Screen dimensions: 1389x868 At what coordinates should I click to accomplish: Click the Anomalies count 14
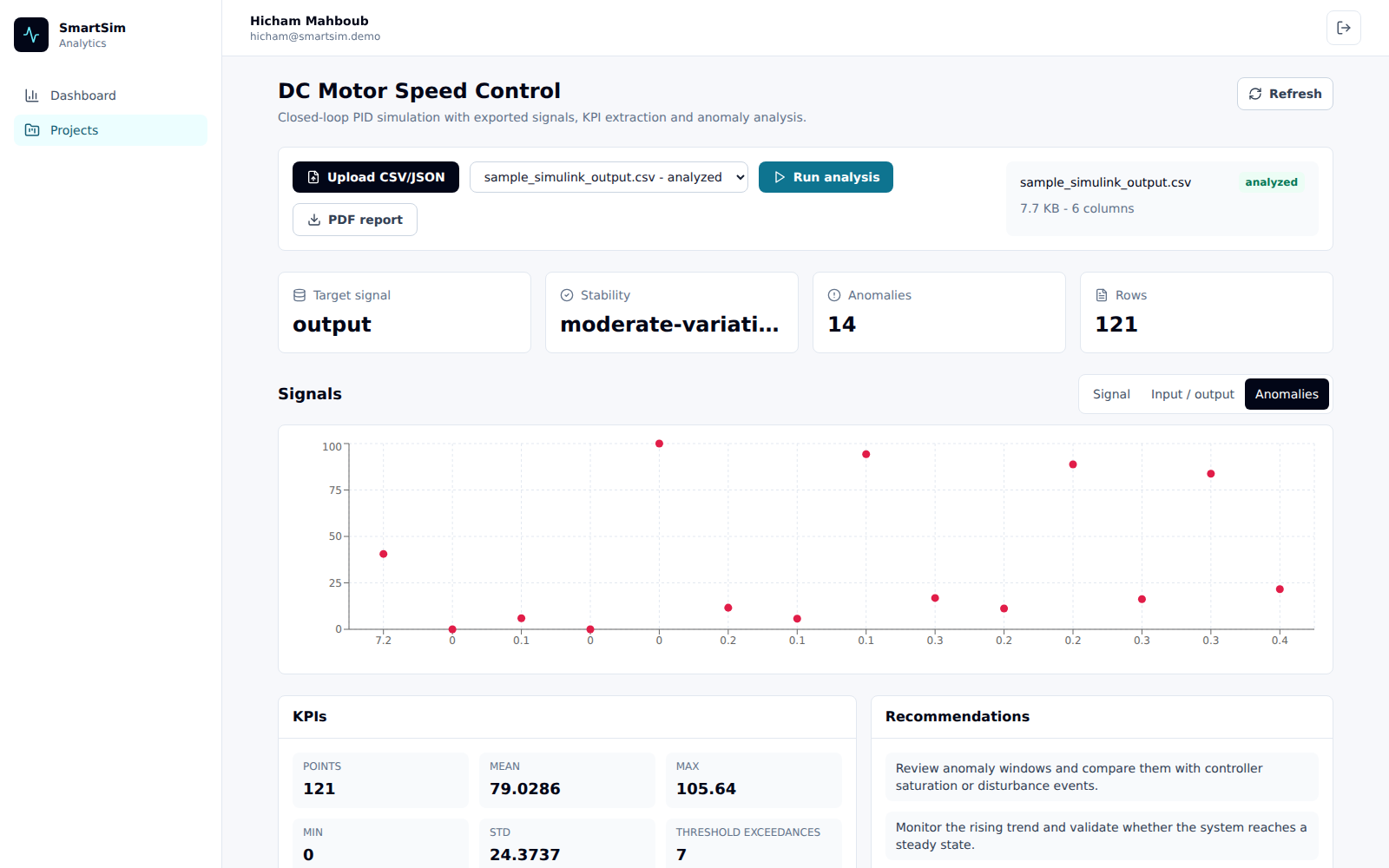tap(842, 325)
